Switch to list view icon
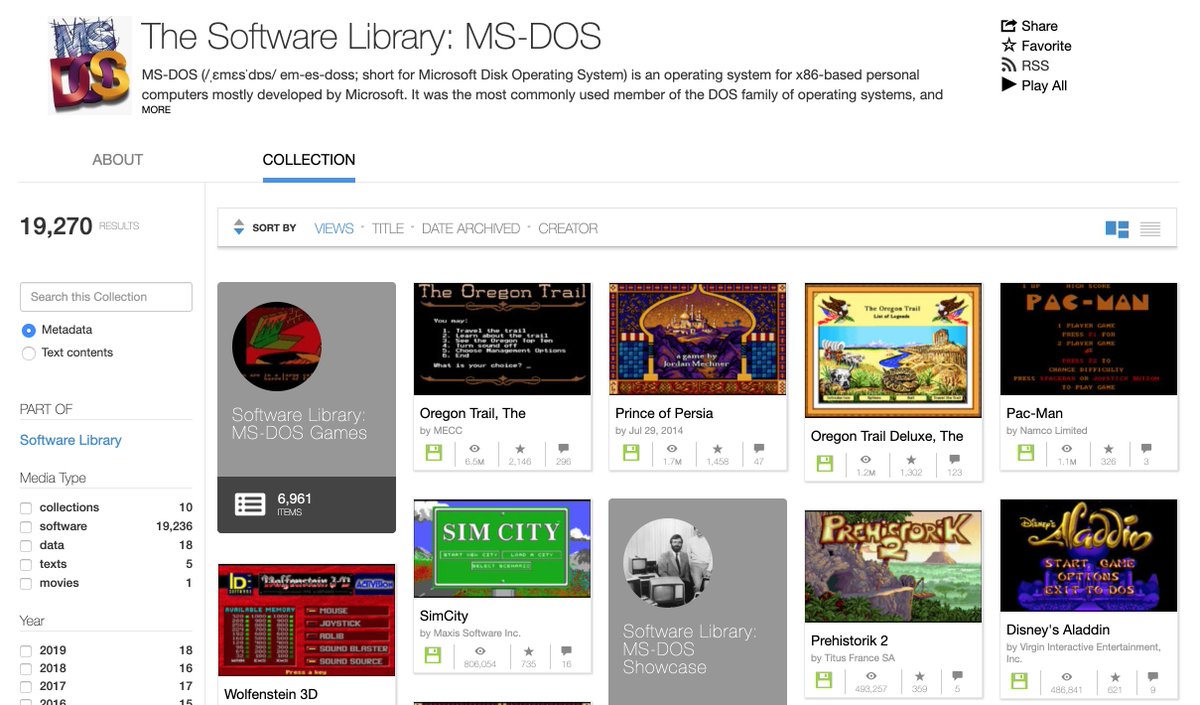The image size is (1200, 705). (1150, 229)
